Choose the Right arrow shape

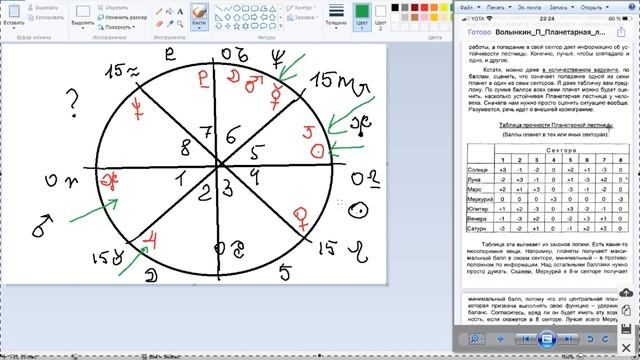point(255,17)
